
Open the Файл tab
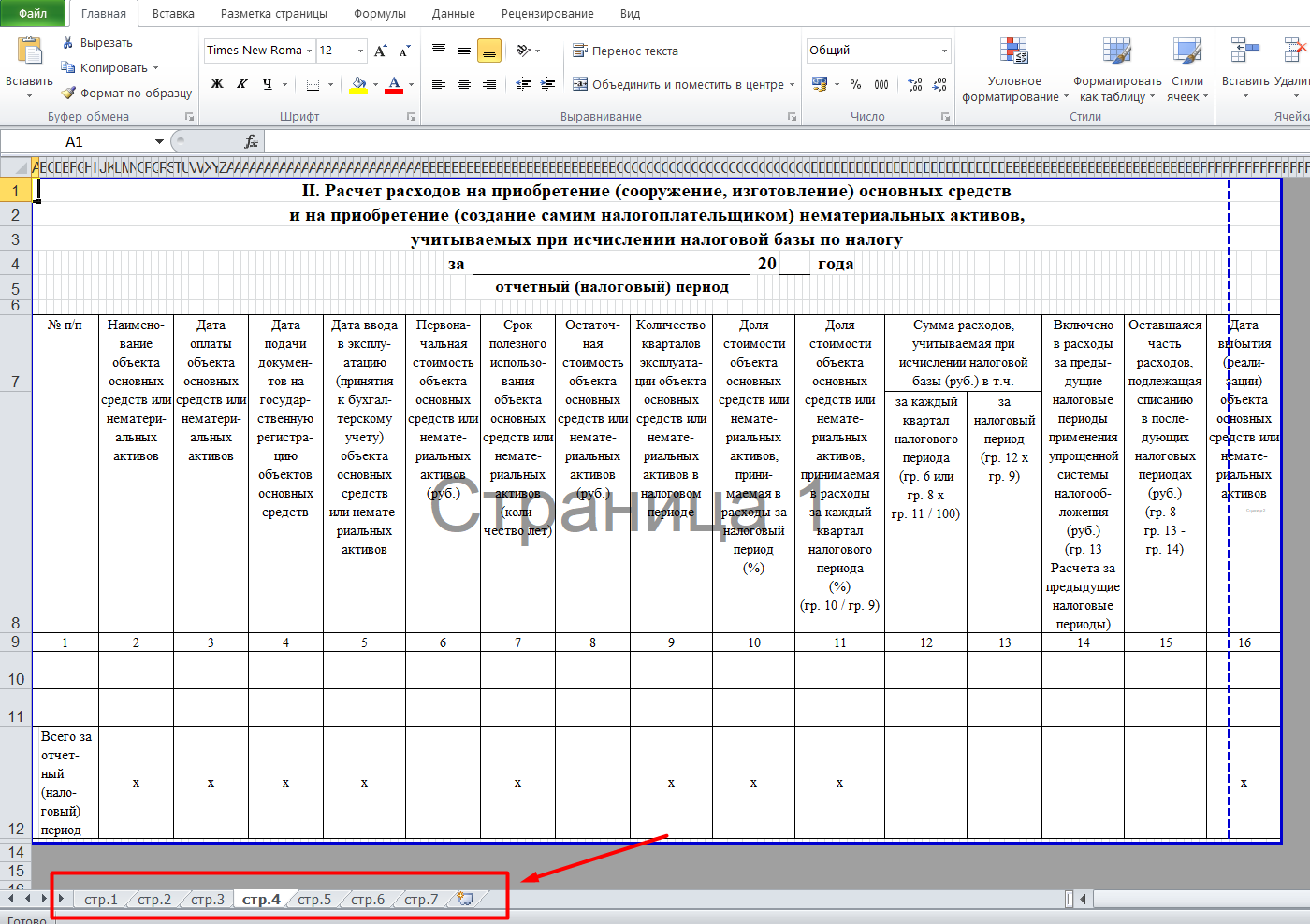(x=33, y=13)
